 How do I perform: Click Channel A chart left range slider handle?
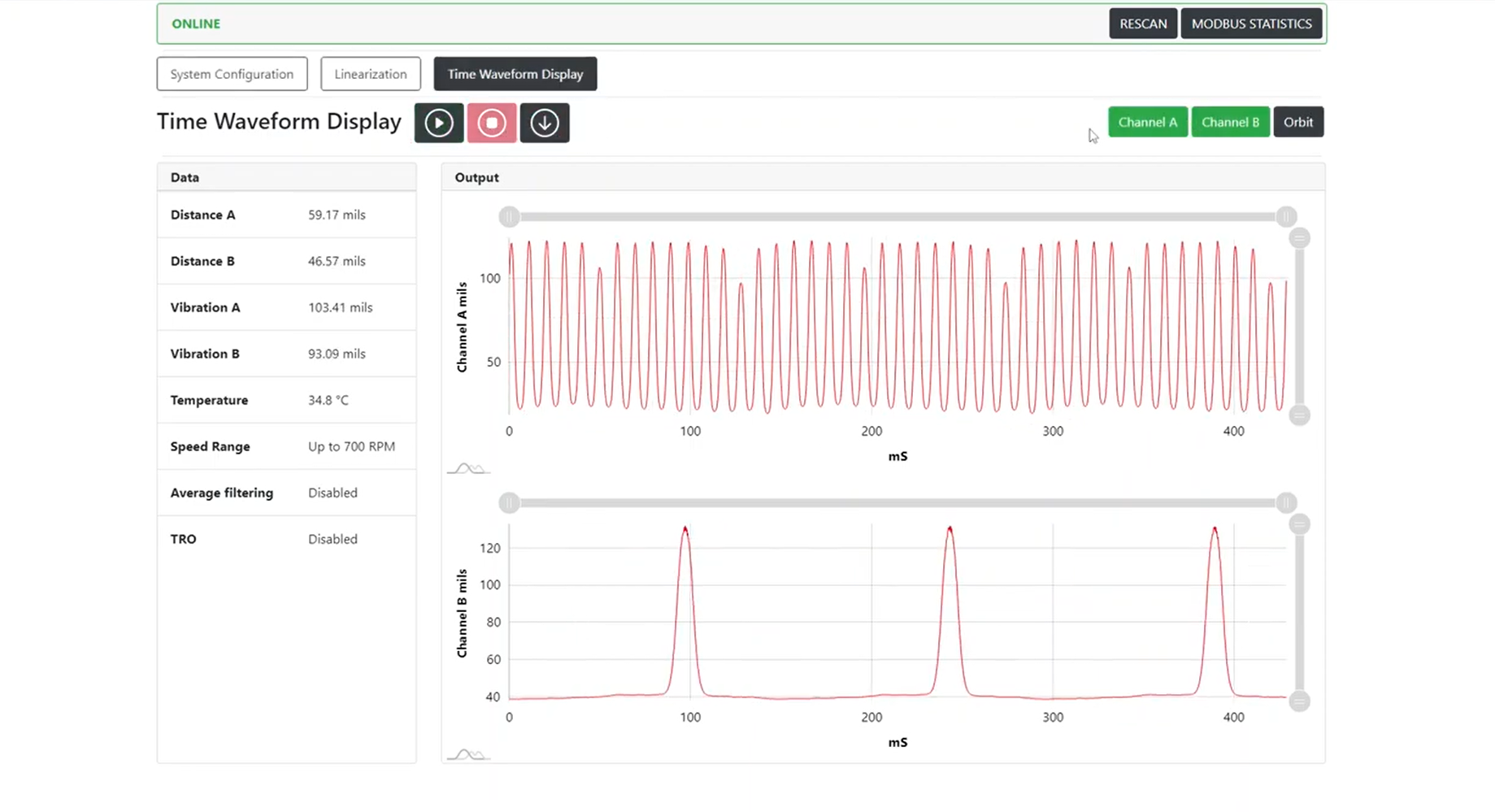(509, 216)
